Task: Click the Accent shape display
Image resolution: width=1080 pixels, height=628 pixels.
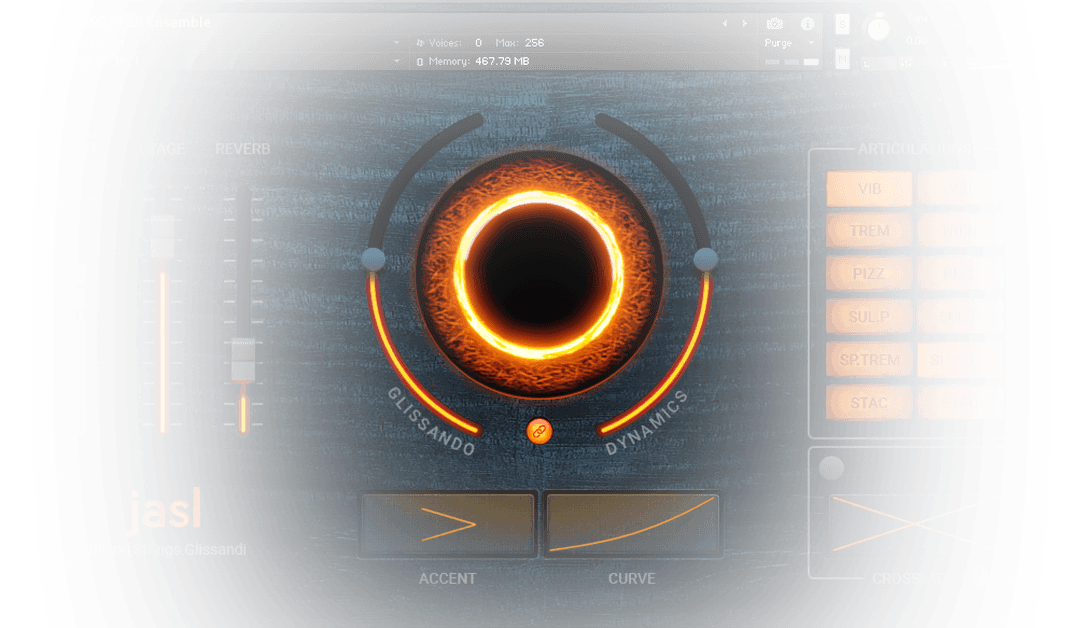Action: [x=449, y=524]
